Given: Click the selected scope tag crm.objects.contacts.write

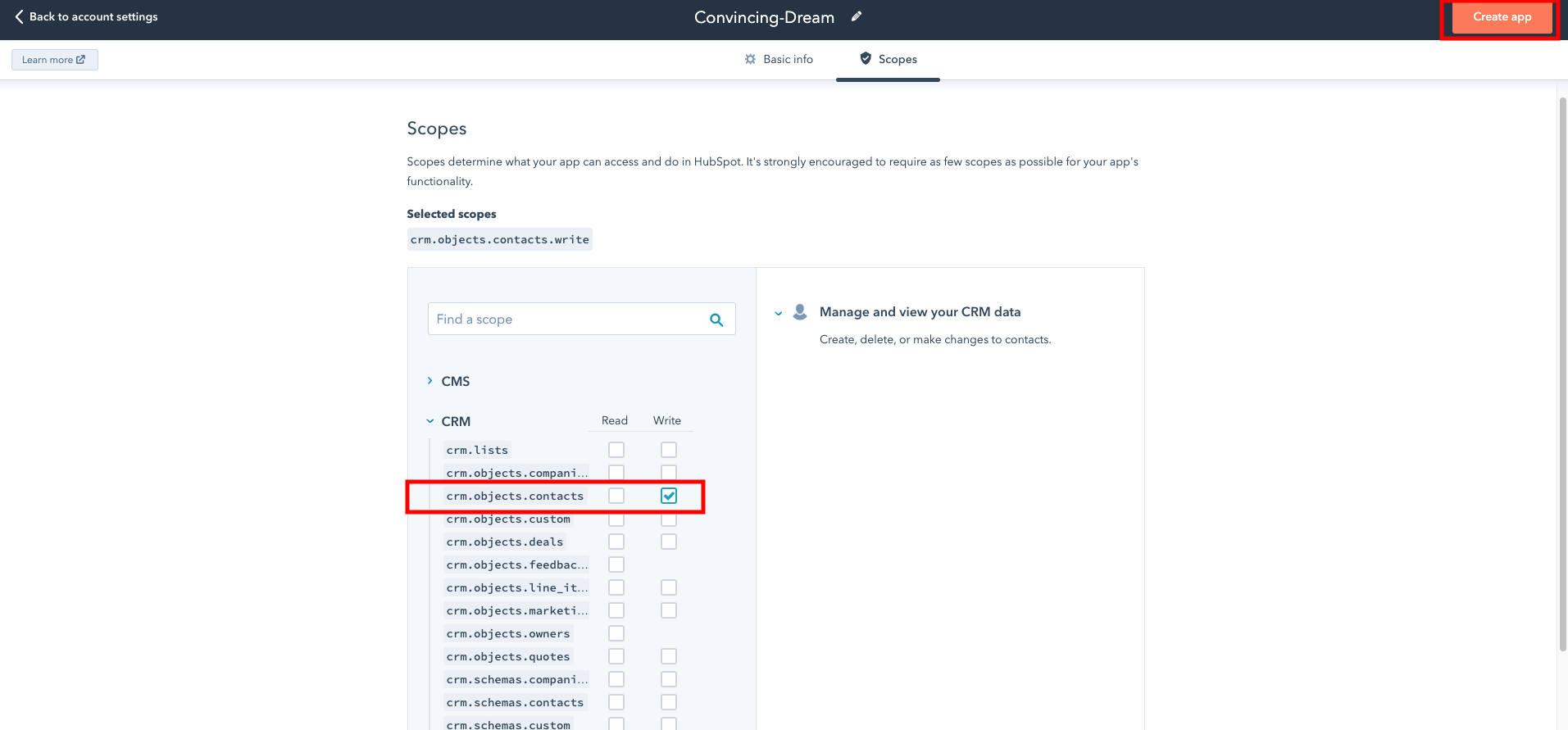Looking at the screenshot, I should tap(499, 239).
